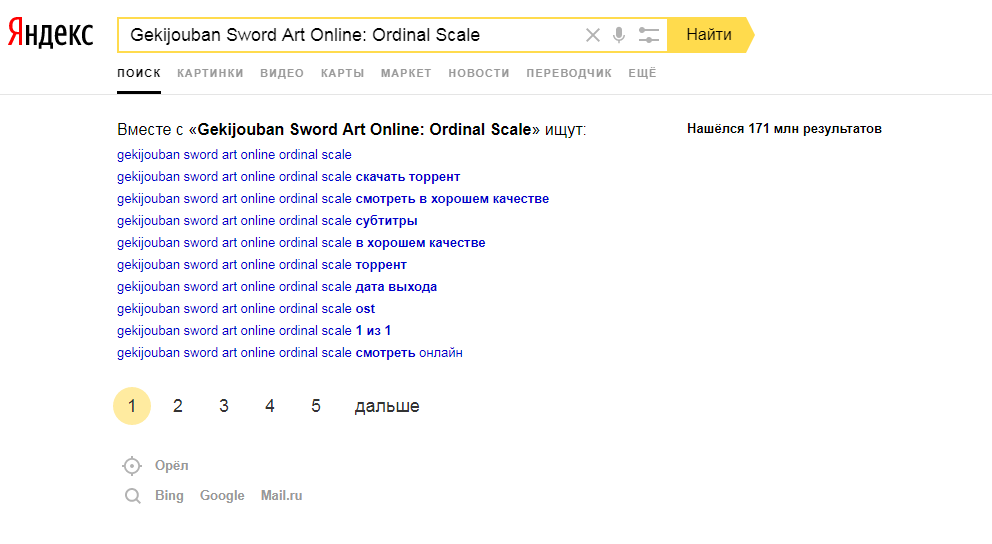The width and height of the screenshot is (992, 544).
Task: Start voice search with the microphone icon
Action: click(619, 35)
